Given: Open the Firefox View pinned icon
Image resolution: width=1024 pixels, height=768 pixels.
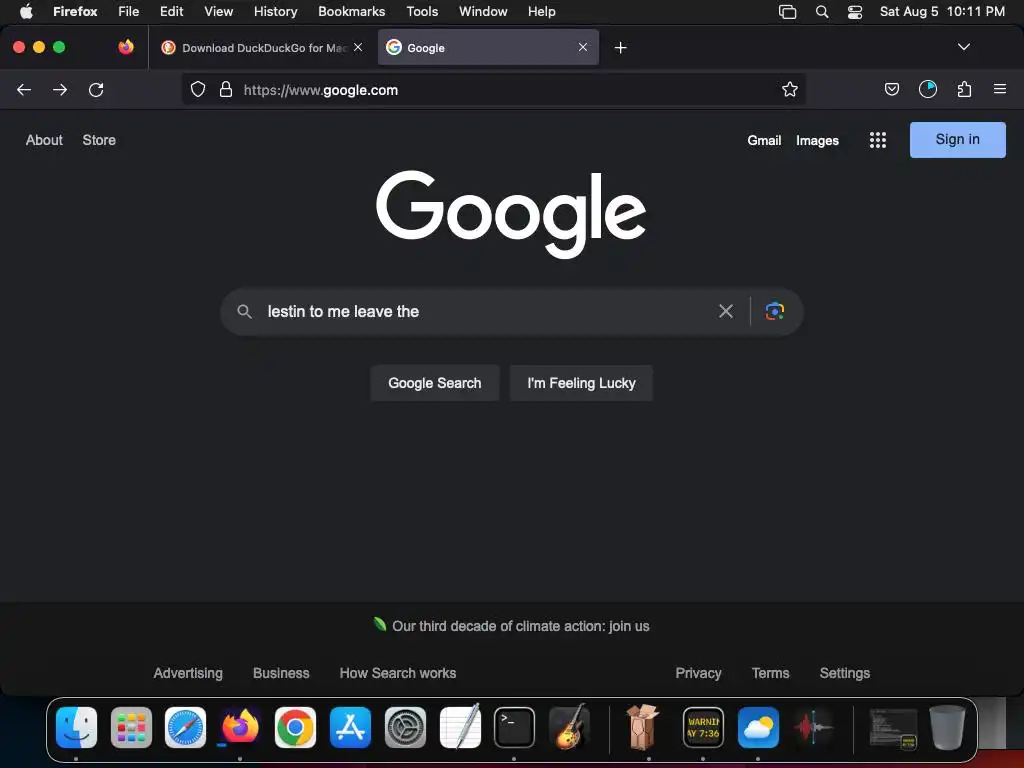Looking at the screenshot, I should pyautogui.click(x=126, y=47).
